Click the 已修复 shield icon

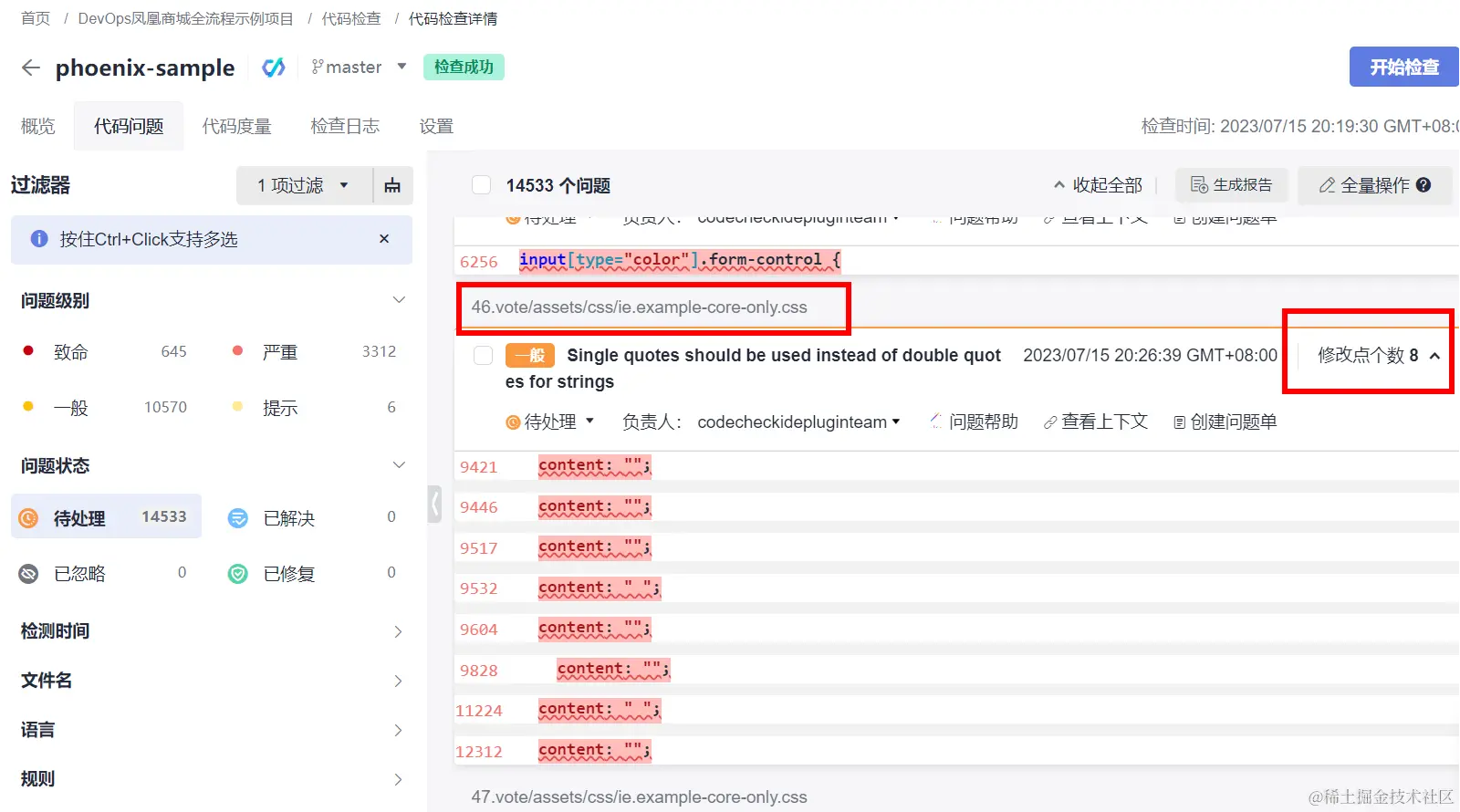point(237,574)
